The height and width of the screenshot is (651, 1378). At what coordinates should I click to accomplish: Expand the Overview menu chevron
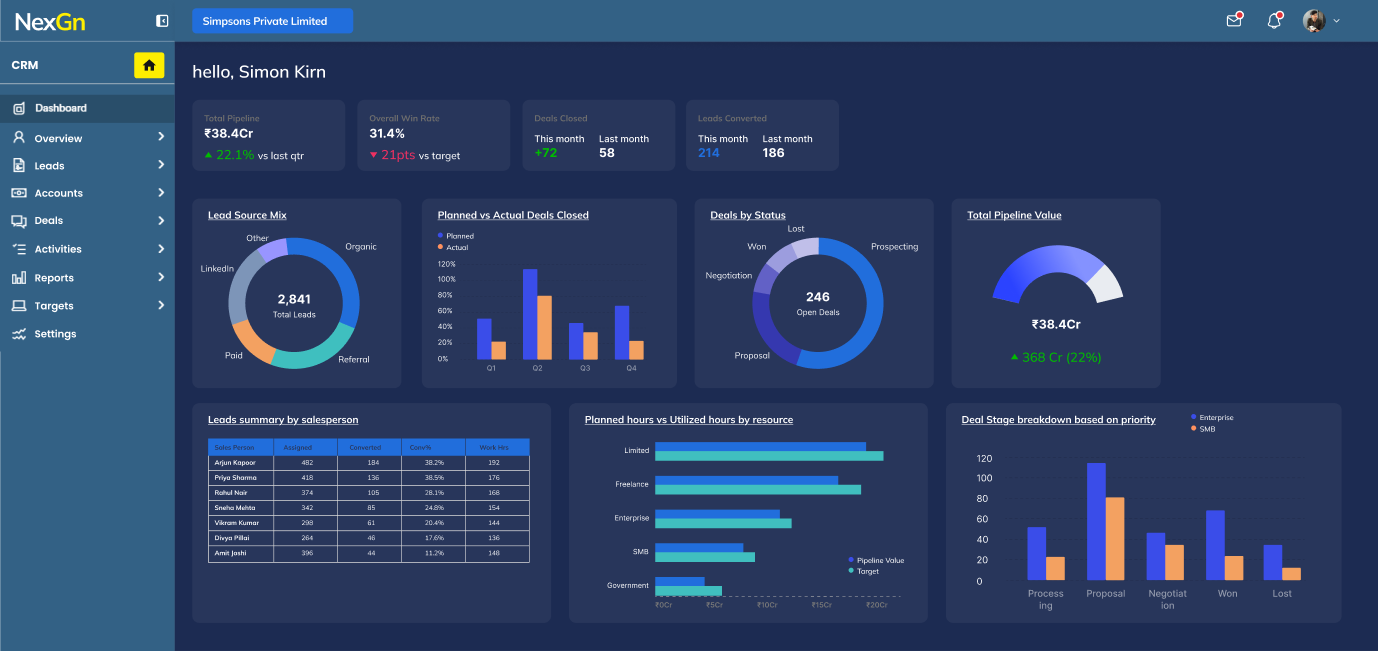pos(161,138)
